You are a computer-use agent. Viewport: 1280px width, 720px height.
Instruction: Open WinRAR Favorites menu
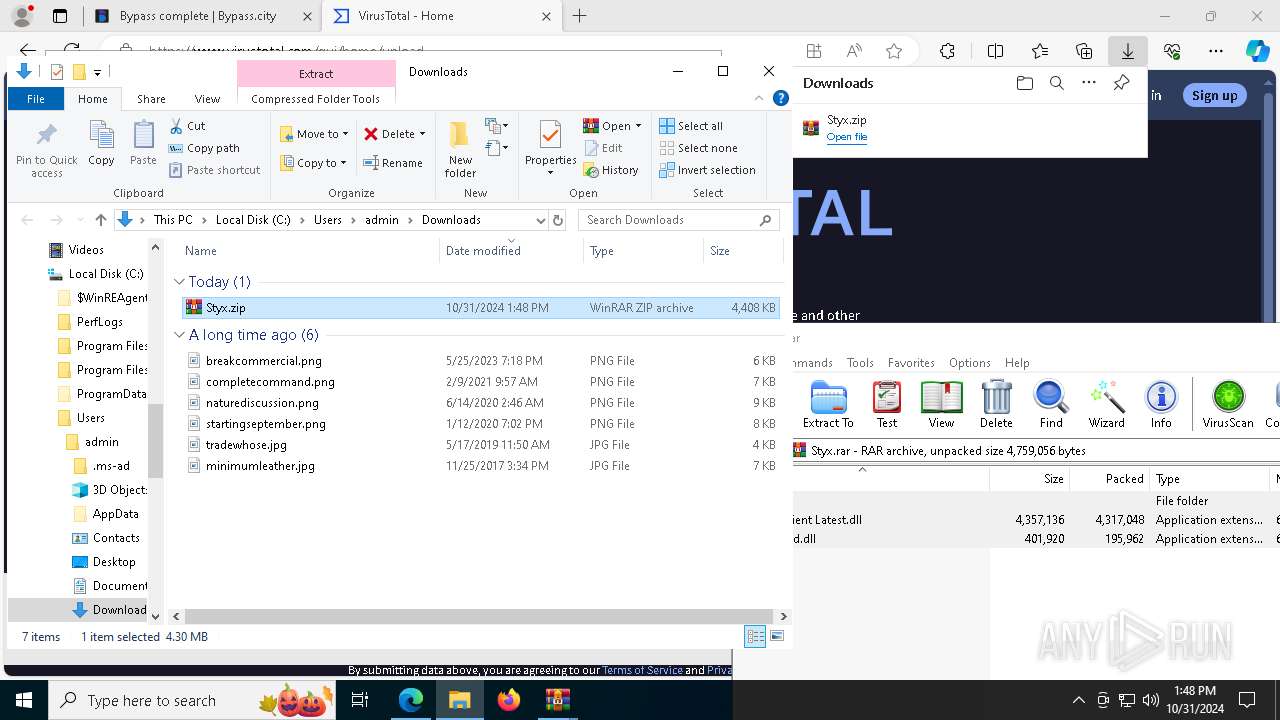click(911, 363)
